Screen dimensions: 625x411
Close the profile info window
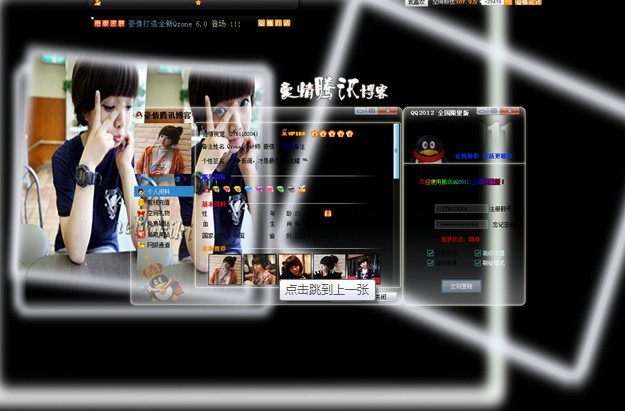(388, 110)
